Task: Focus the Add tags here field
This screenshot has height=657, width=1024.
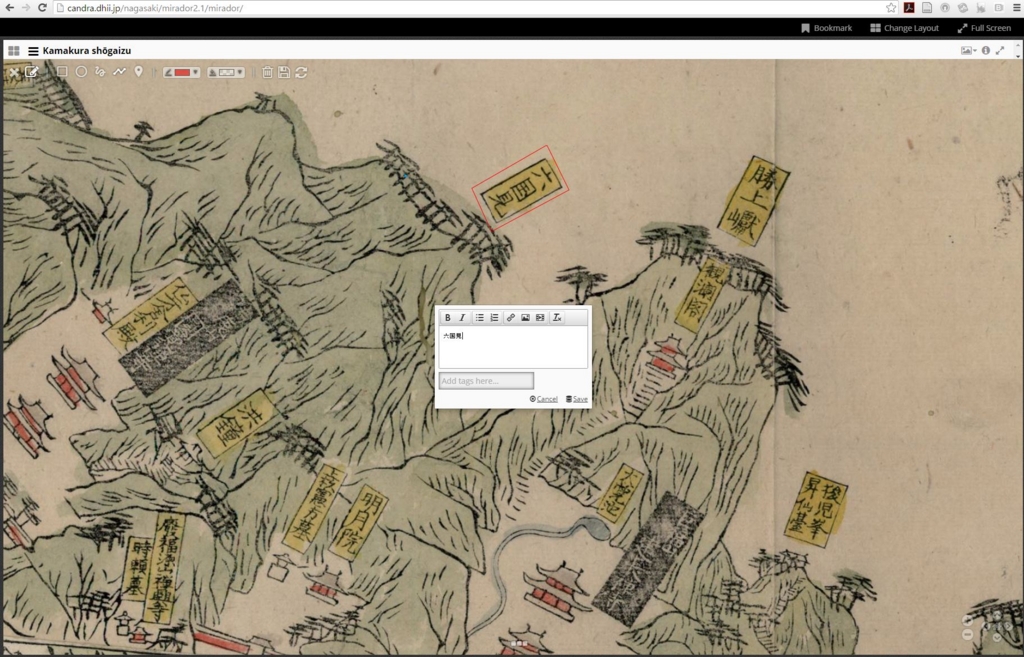Action: click(x=486, y=381)
